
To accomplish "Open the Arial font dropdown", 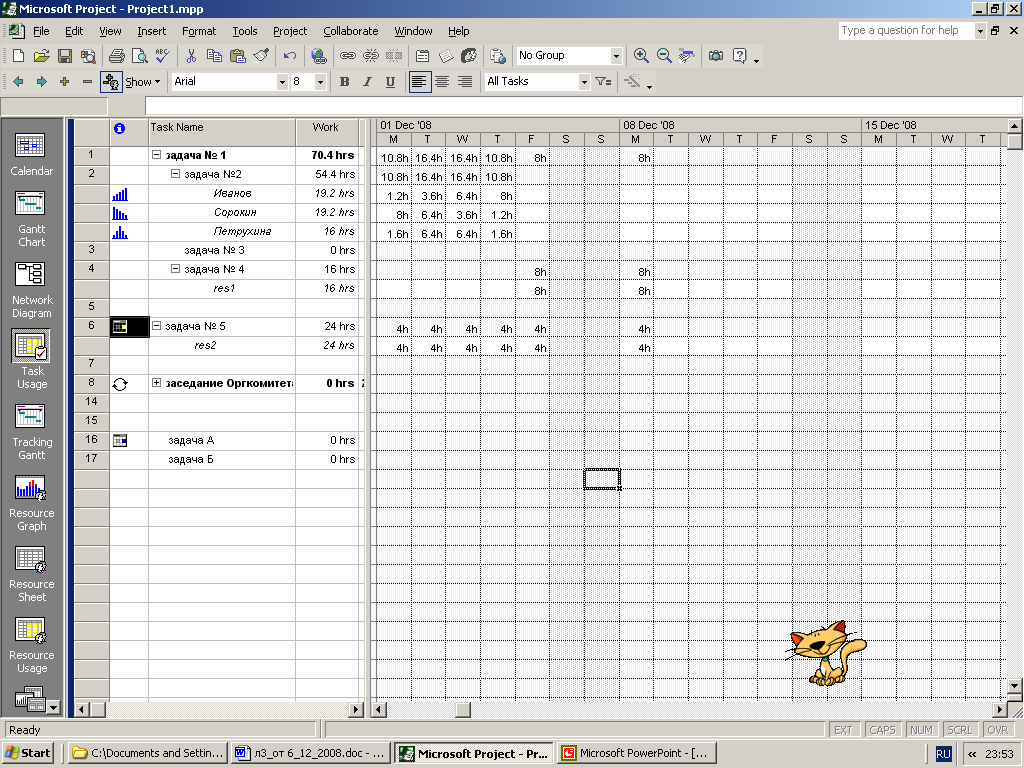I will click(282, 82).
